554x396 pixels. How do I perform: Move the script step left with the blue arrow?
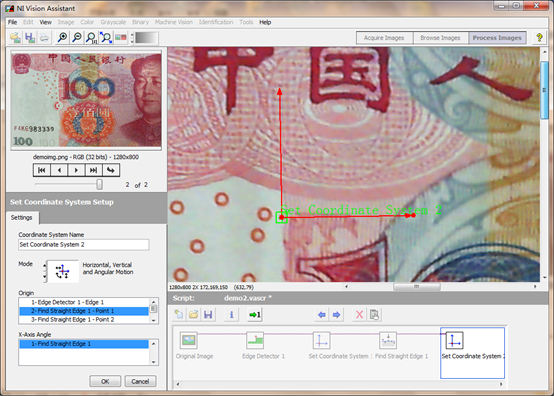[x=322, y=314]
